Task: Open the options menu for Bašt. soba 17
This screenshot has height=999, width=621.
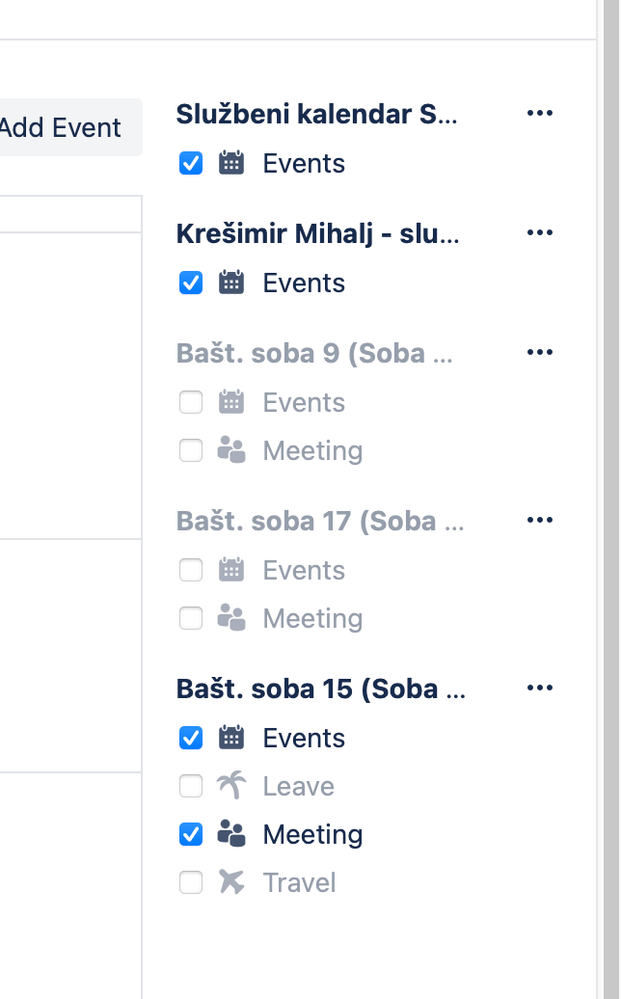Action: (x=540, y=519)
